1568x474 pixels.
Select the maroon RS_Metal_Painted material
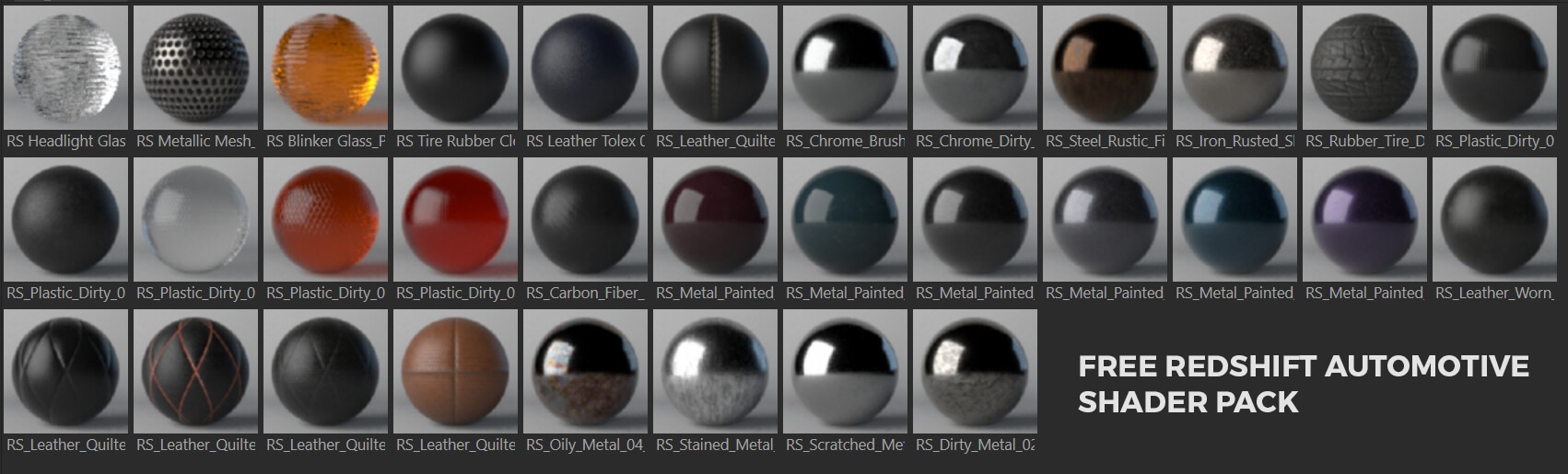(x=715, y=220)
